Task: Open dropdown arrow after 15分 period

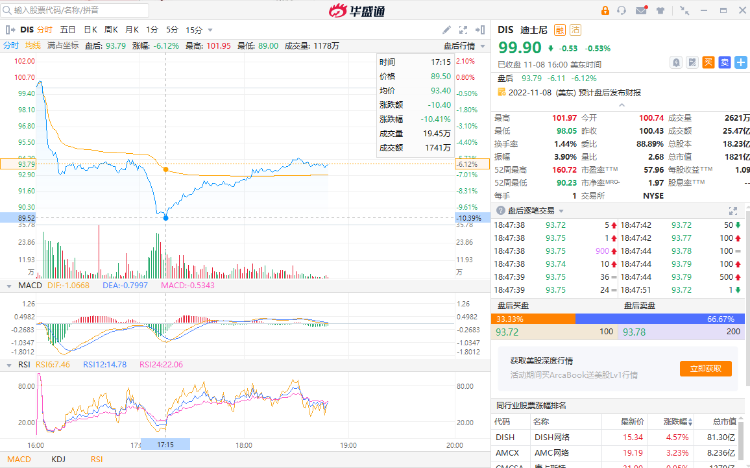Action: click(x=210, y=30)
